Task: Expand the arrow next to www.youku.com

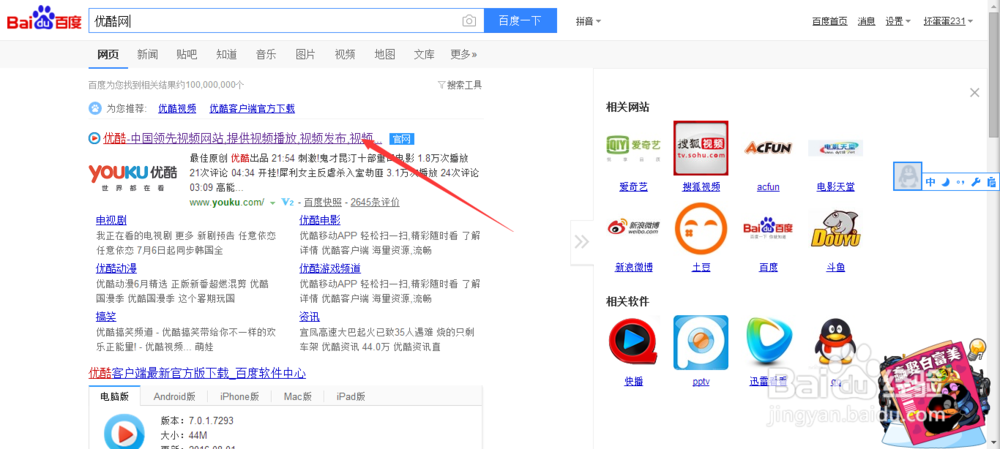Action: tap(272, 203)
